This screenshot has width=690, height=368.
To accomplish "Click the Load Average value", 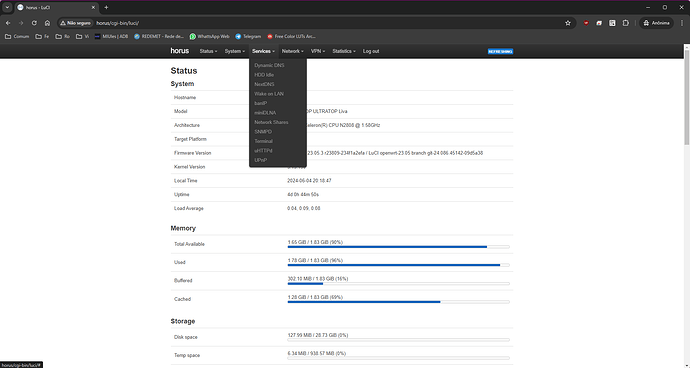I will [x=304, y=208].
